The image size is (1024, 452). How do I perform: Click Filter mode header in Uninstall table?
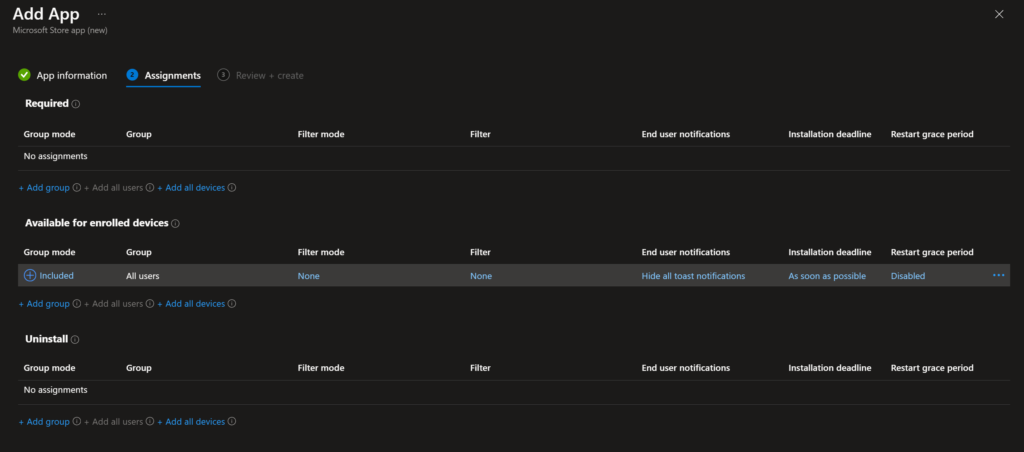tap(321, 368)
